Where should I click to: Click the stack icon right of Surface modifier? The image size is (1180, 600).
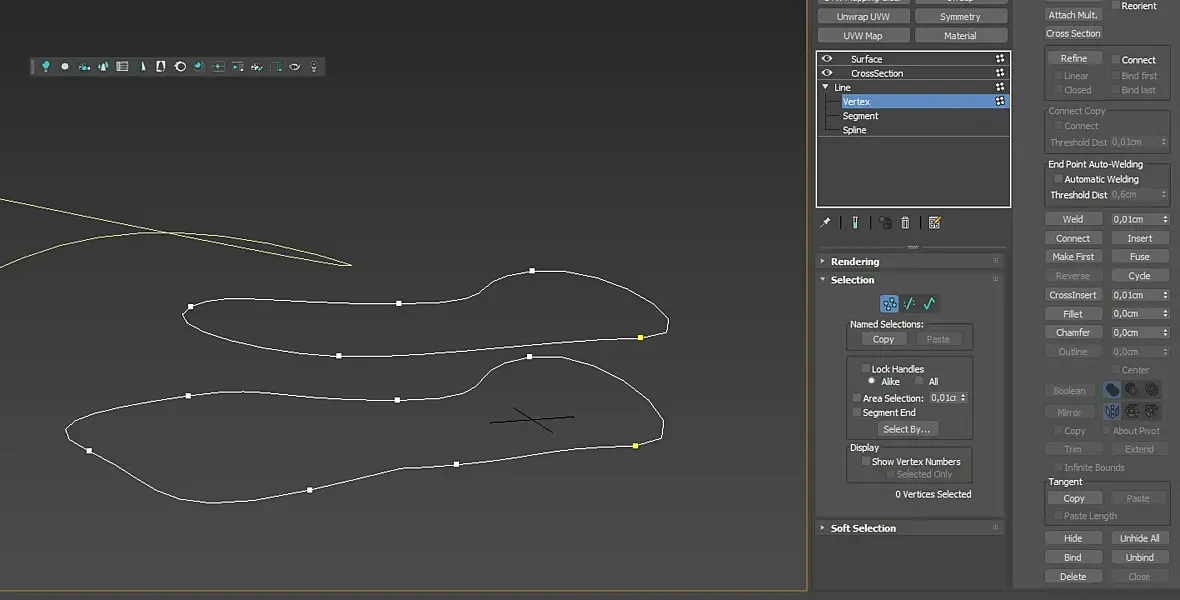pyautogui.click(x=1000, y=59)
